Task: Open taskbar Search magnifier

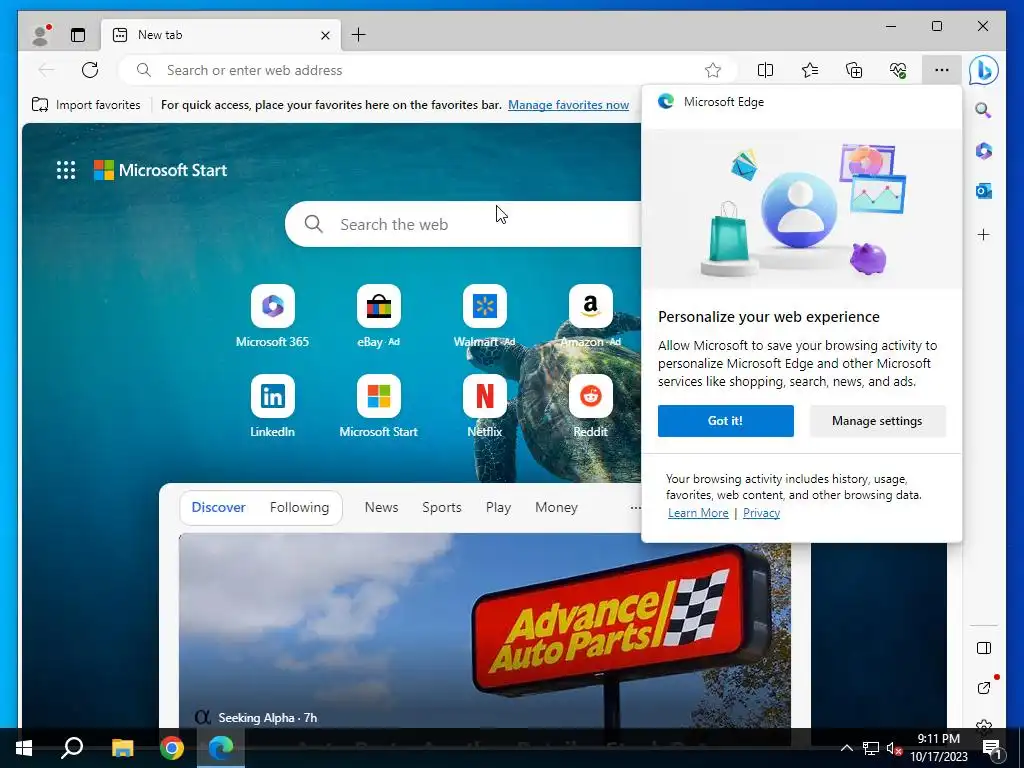Action: tap(72, 748)
